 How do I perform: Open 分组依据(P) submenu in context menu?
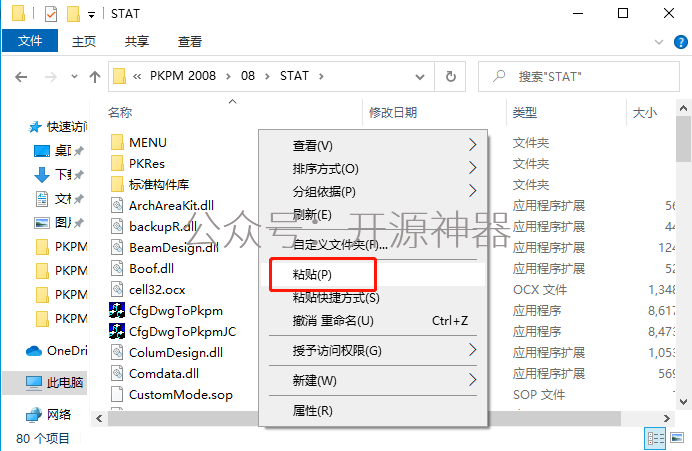[373, 191]
